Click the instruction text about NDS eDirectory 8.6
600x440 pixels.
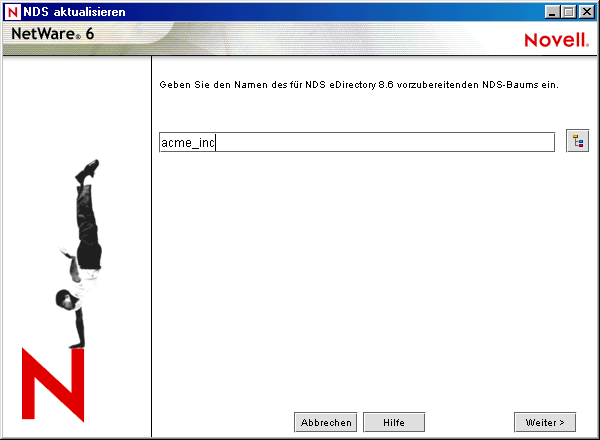pos(359,85)
